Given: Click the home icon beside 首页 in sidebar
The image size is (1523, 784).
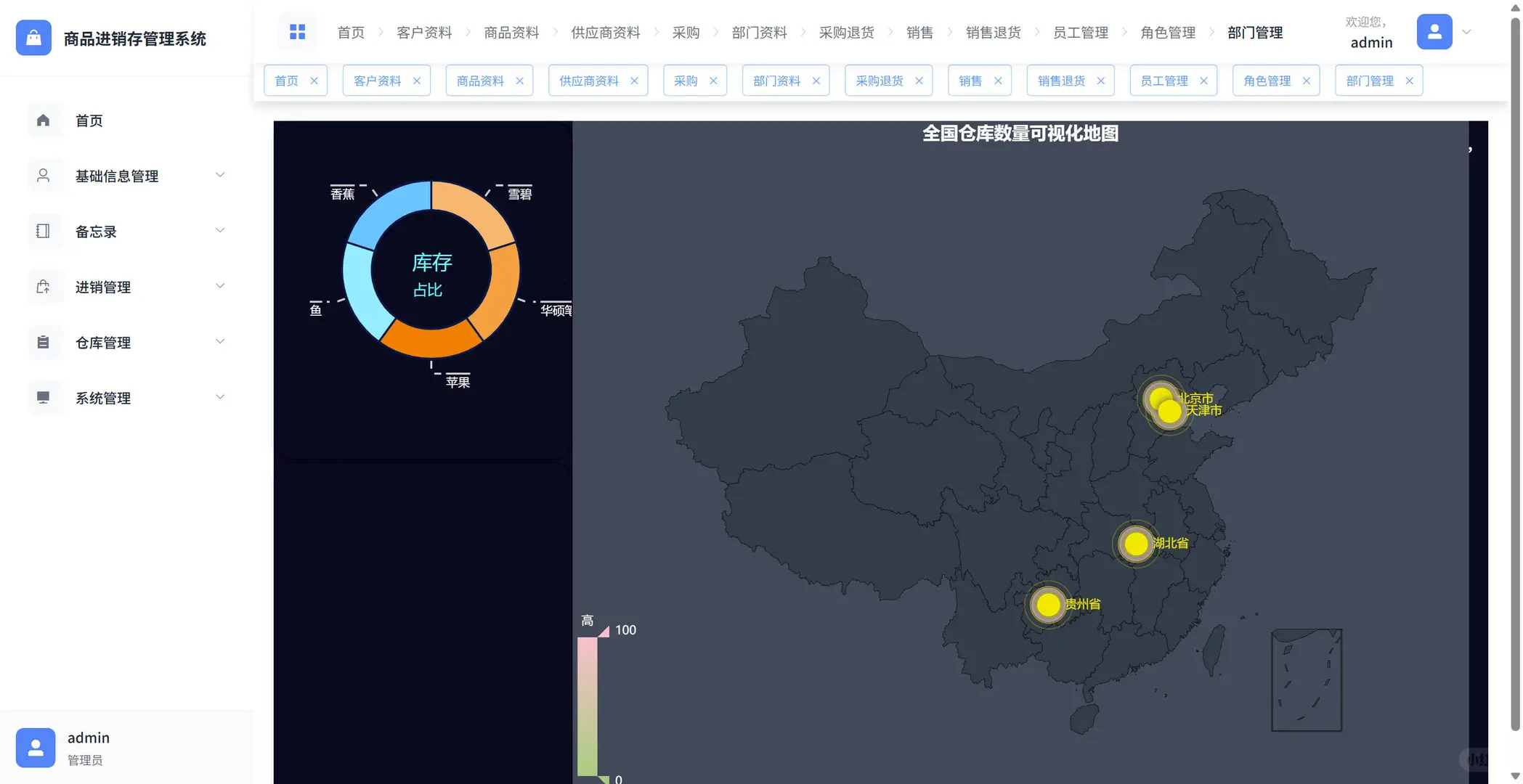Looking at the screenshot, I should click(44, 120).
